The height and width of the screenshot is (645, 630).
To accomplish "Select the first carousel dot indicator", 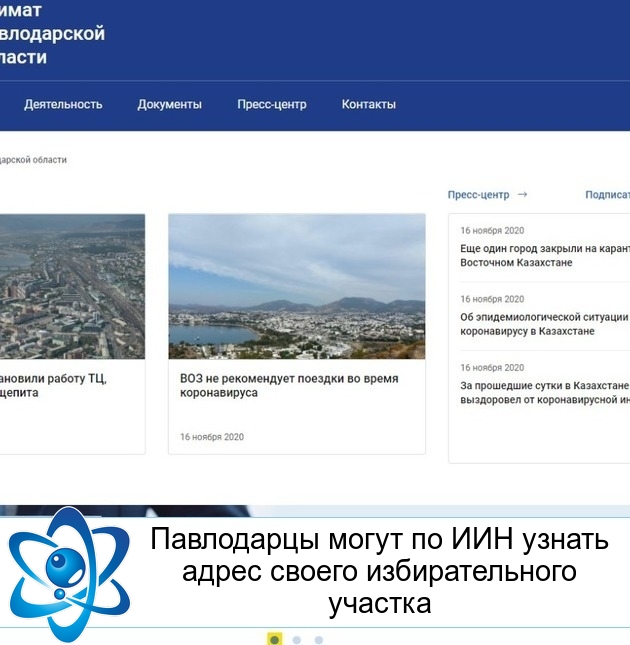I will (275, 639).
